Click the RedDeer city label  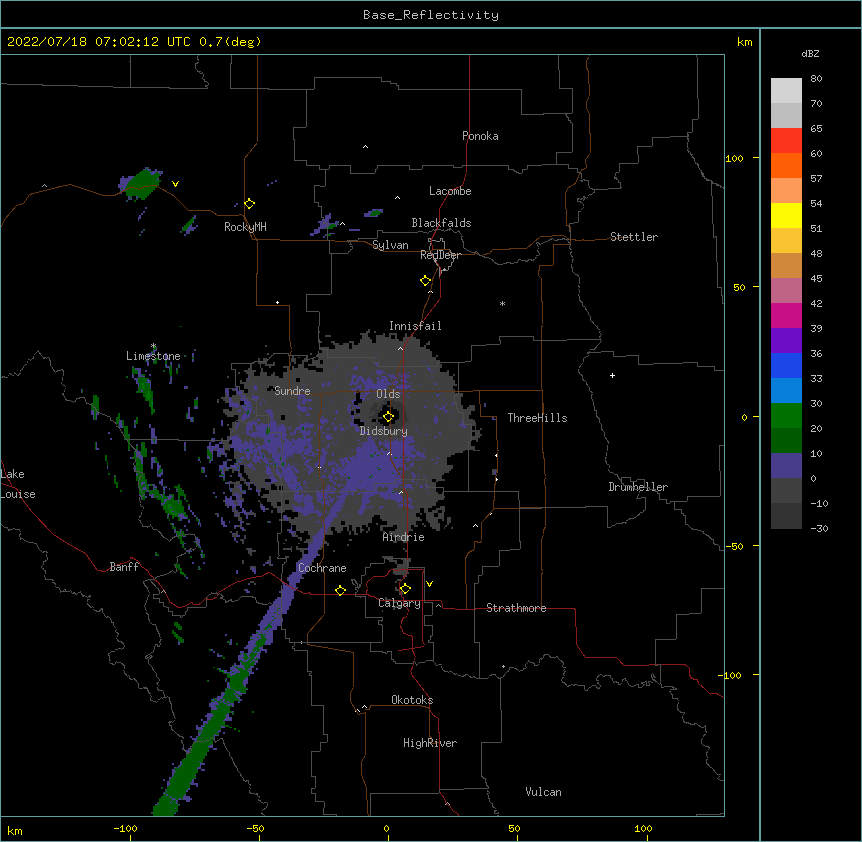(440, 255)
